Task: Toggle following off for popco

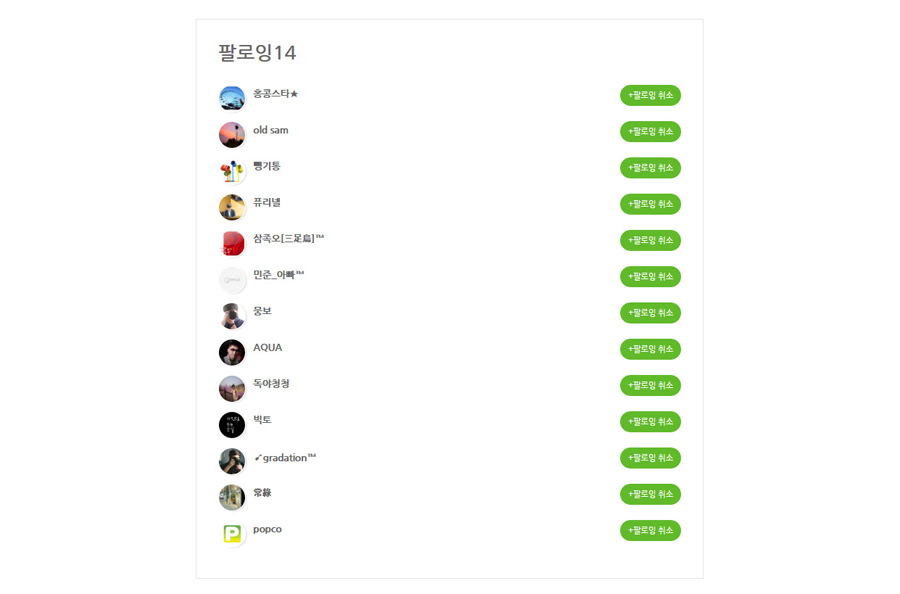Action: pos(650,530)
